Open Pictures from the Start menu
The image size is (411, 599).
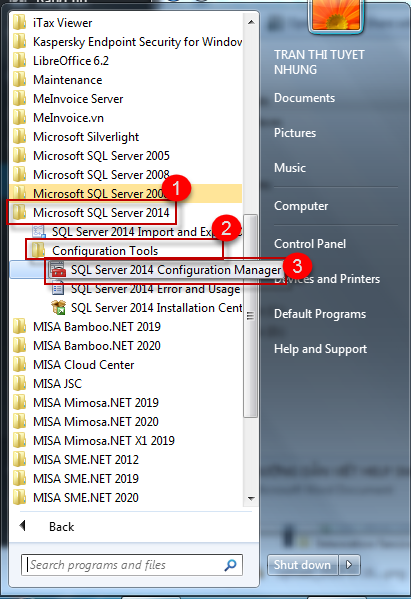pos(295,133)
